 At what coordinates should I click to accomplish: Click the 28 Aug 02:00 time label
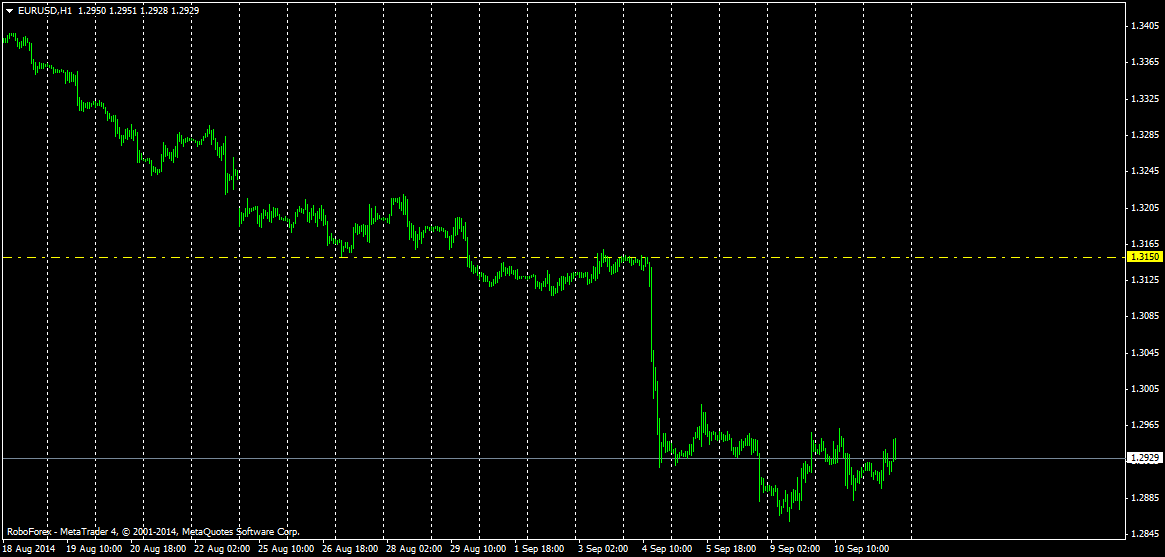(x=414, y=550)
